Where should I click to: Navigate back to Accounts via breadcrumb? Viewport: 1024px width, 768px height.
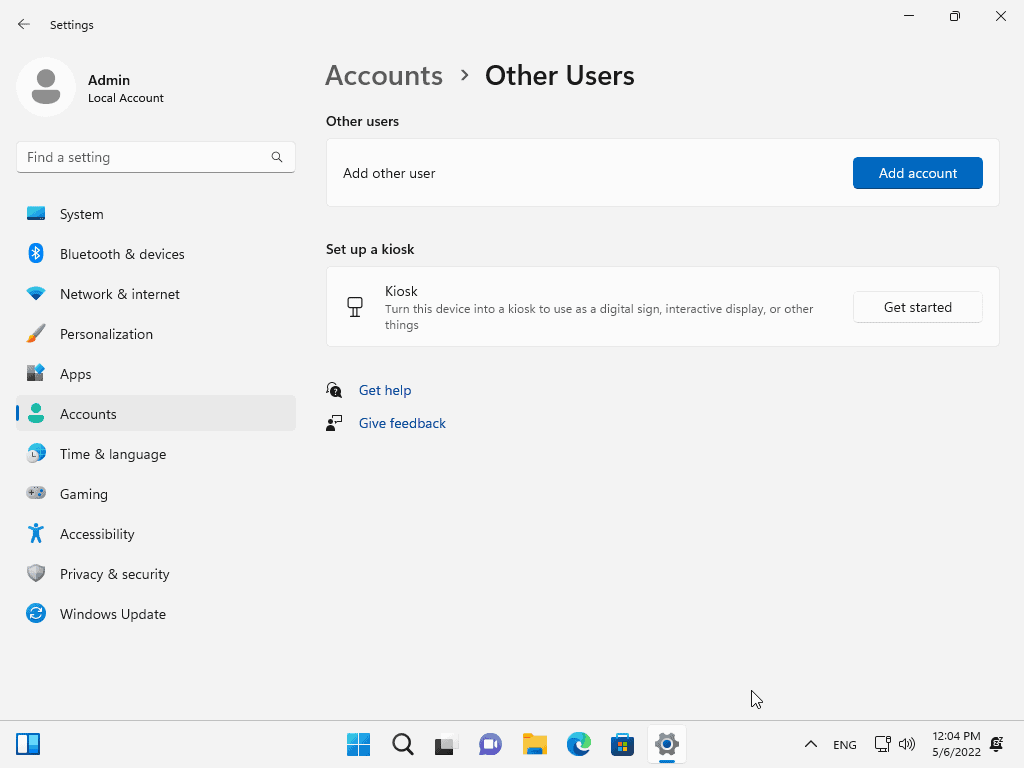(x=384, y=75)
